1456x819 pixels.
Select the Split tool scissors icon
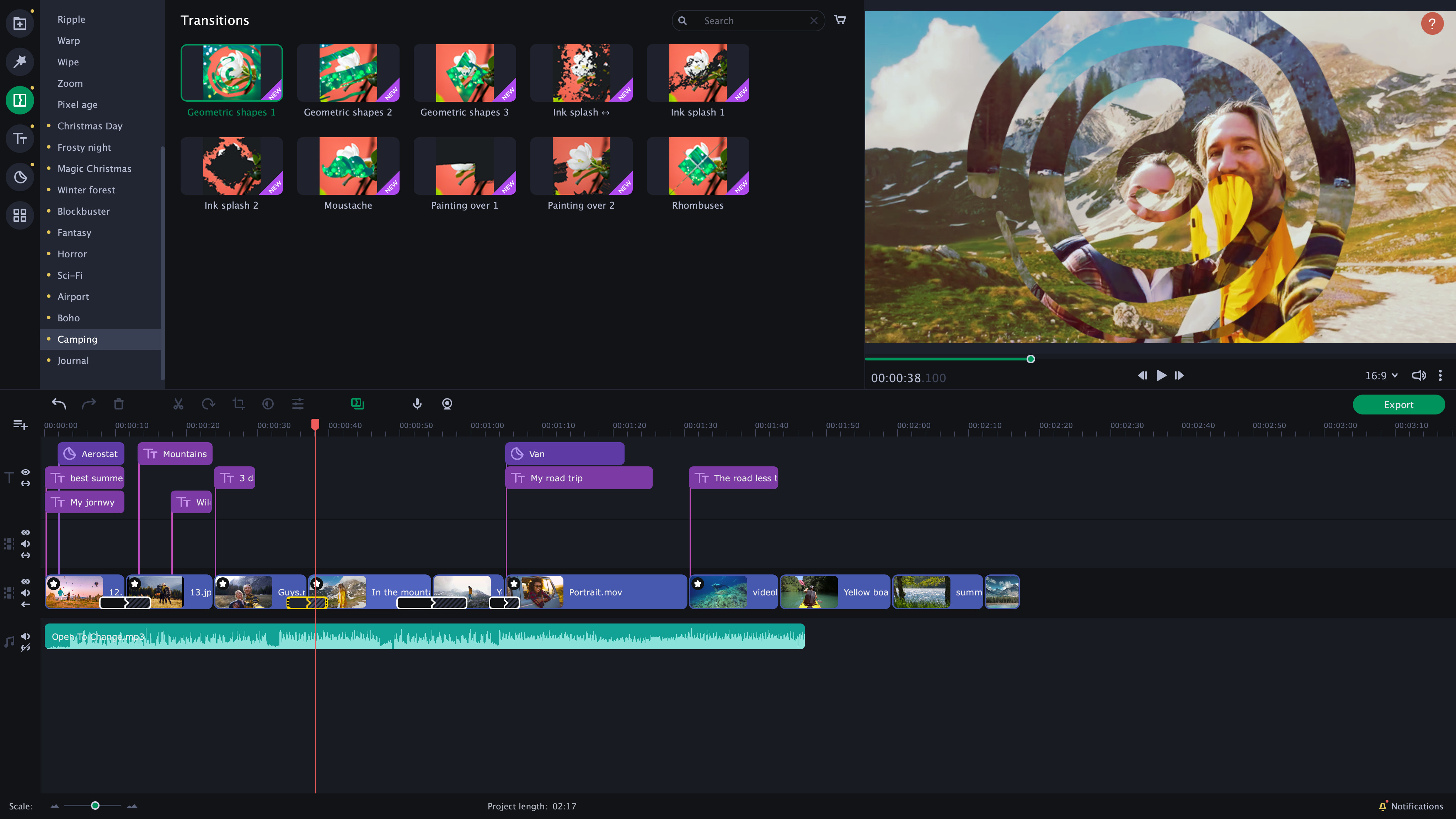click(178, 404)
